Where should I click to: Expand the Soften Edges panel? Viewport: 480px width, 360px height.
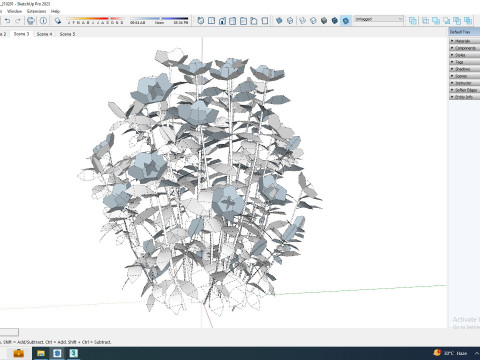pyautogui.click(x=465, y=90)
